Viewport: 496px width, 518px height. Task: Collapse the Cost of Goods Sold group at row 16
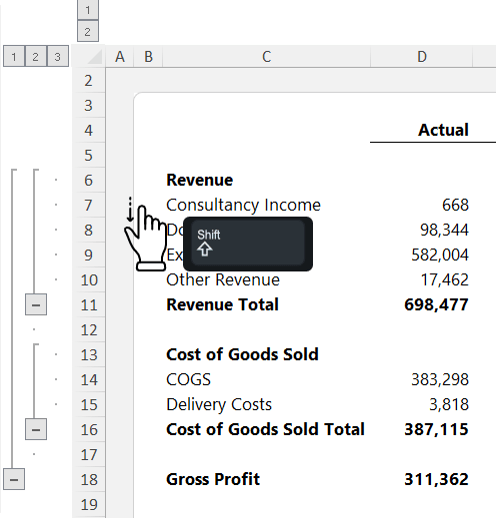[36, 429]
